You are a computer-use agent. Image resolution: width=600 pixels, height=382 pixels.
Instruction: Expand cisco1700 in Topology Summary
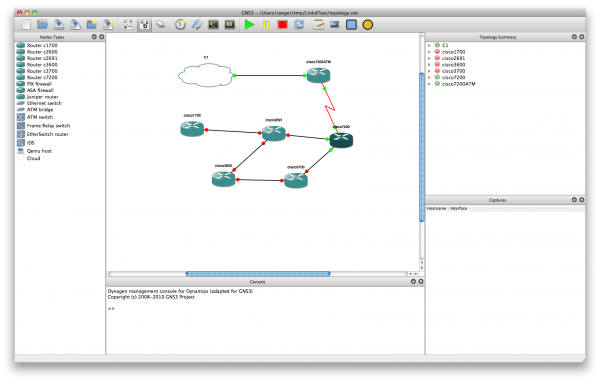(429, 52)
